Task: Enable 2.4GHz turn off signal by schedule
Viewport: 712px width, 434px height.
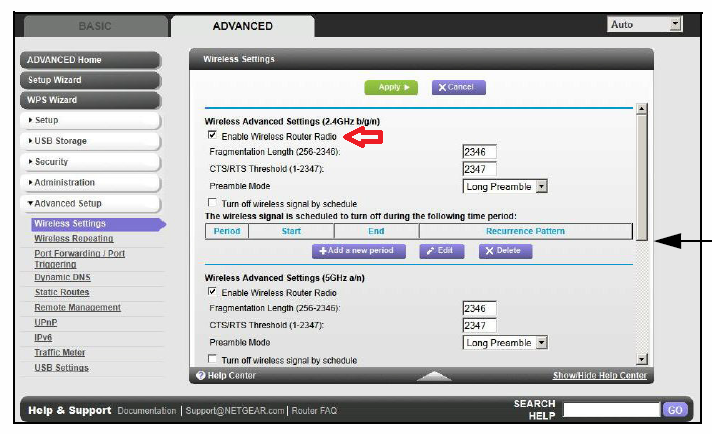Action: (x=212, y=203)
